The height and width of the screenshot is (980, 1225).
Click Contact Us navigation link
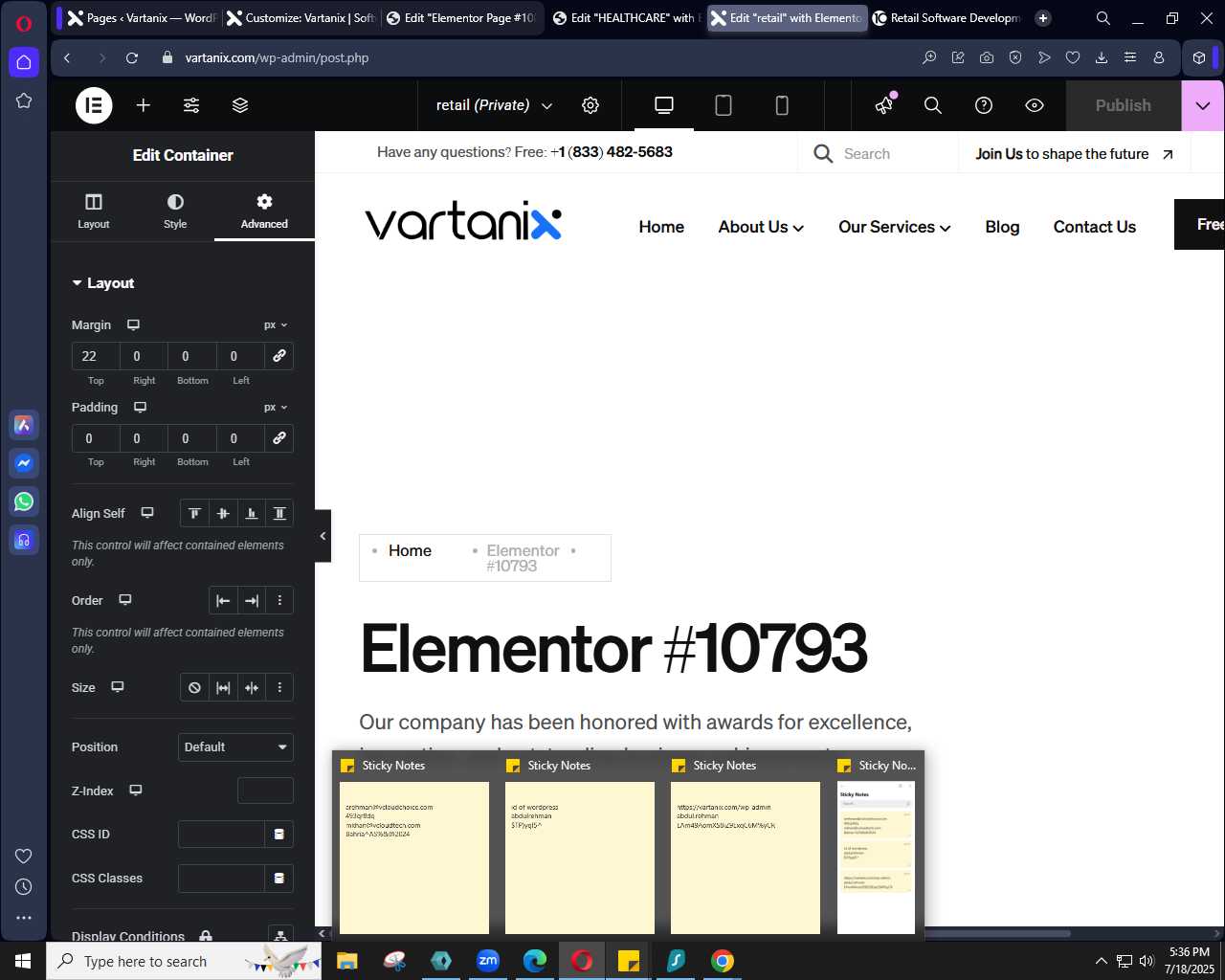[1095, 227]
